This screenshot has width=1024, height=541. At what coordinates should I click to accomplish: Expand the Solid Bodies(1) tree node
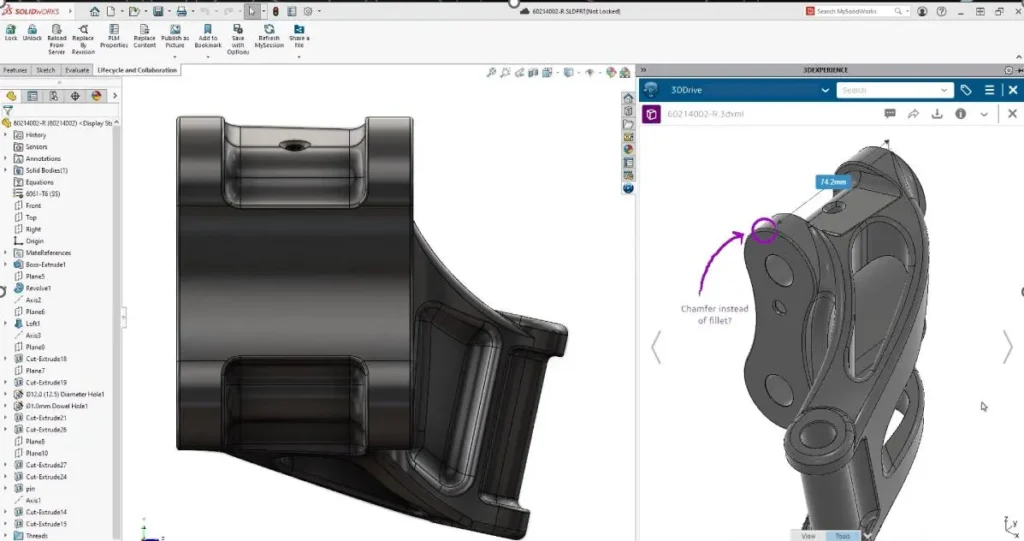coord(5,170)
